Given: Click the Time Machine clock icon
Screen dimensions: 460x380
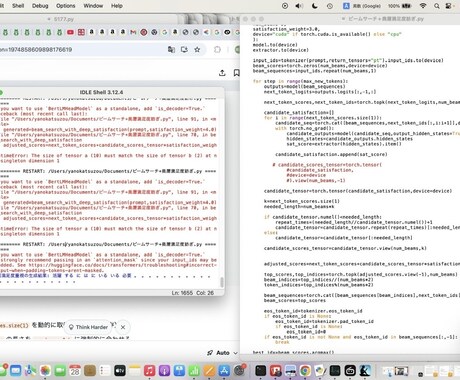Looking at the screenshot, I should tap(330, 6).
